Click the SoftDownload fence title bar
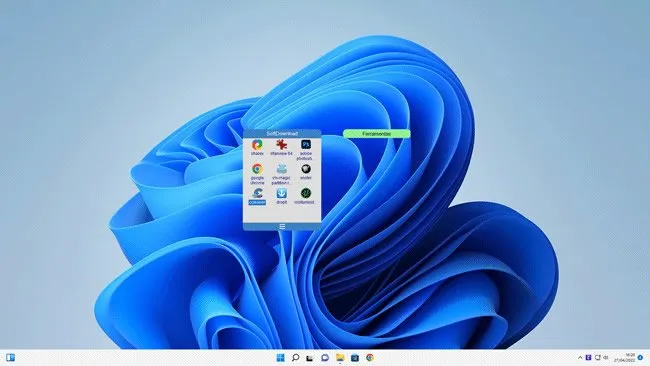The image size is (650, 366). pos(282,133)
